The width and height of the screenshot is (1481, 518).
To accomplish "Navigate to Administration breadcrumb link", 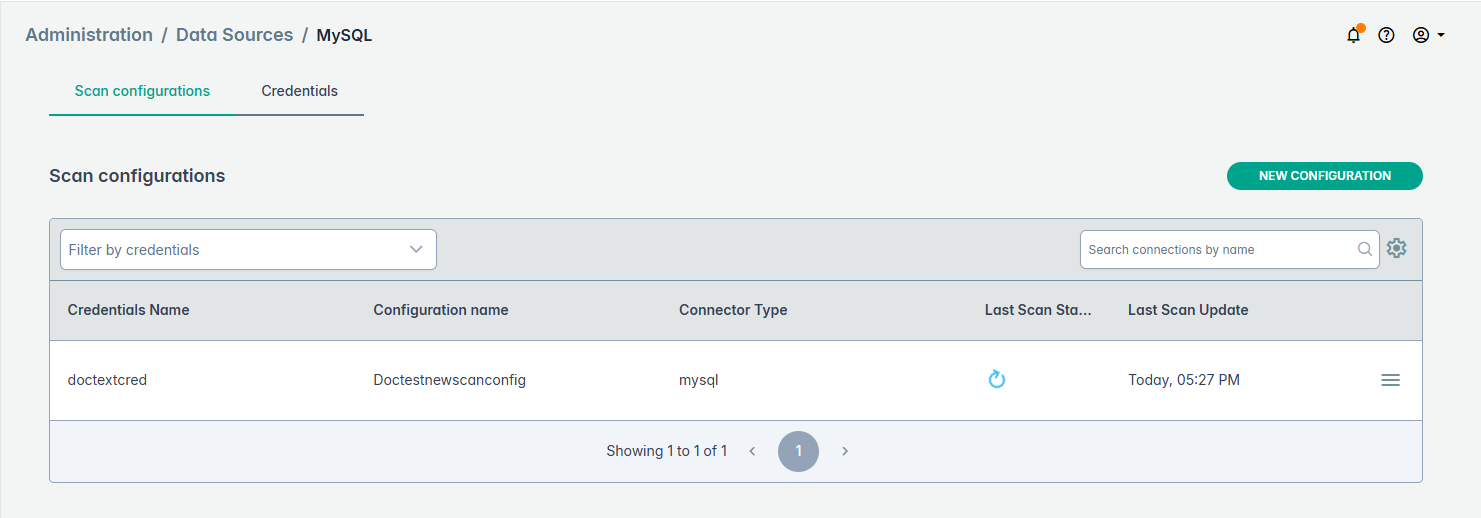I will (89, 35).
